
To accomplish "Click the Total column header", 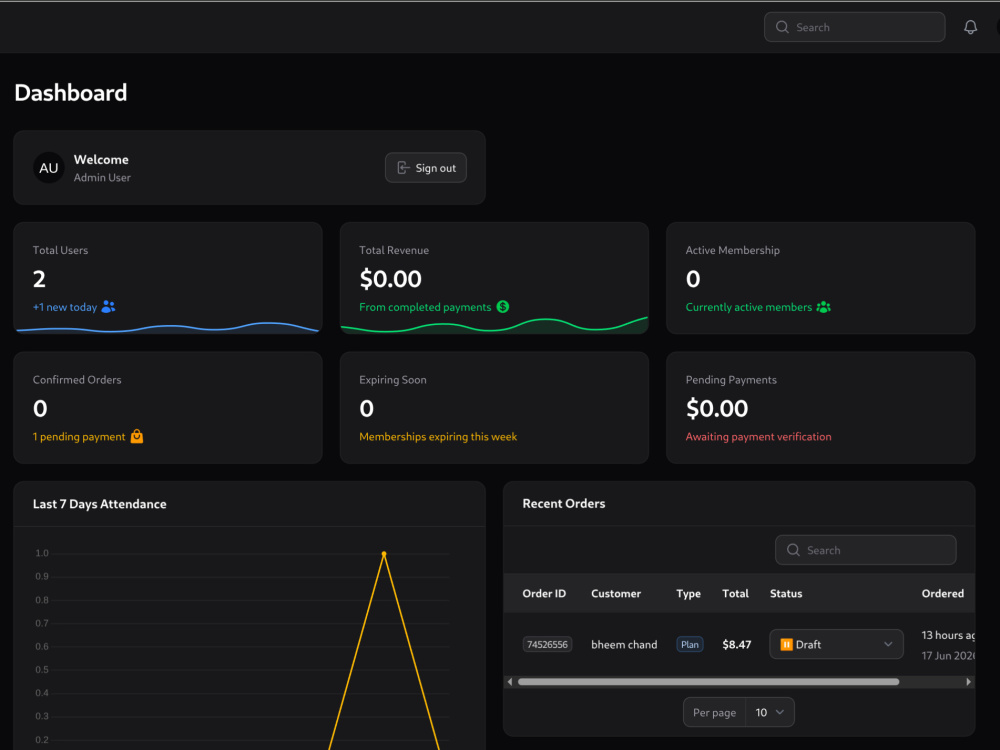I will [735, 593].
